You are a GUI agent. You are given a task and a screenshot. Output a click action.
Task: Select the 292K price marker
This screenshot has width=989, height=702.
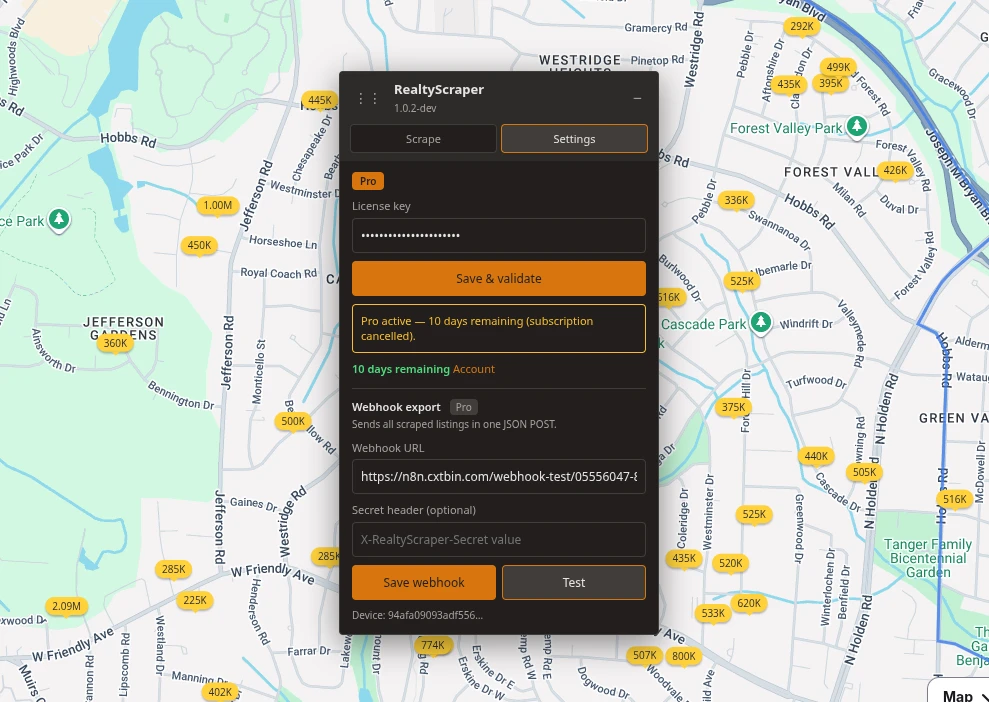[802, 26]
